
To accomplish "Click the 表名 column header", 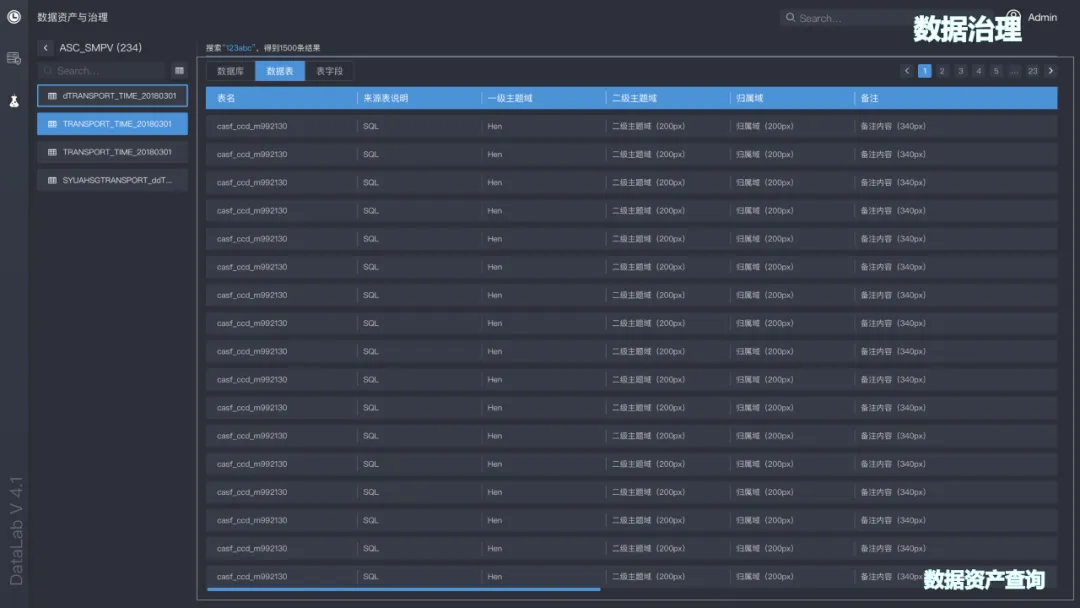I will tap(226, 98).
